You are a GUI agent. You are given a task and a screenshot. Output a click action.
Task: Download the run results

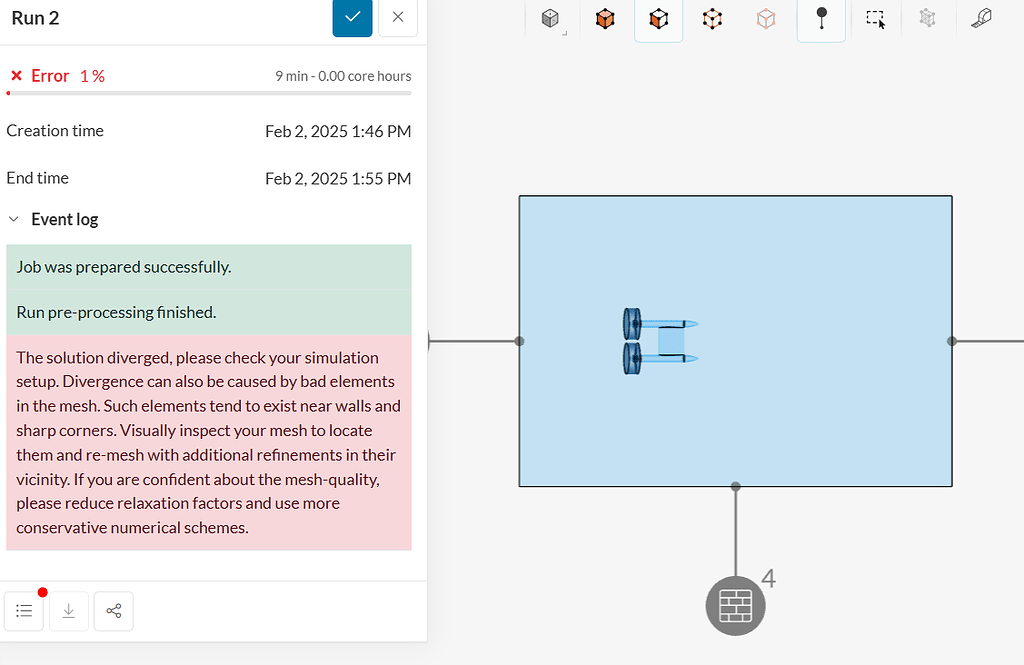[x=69, y=611]
